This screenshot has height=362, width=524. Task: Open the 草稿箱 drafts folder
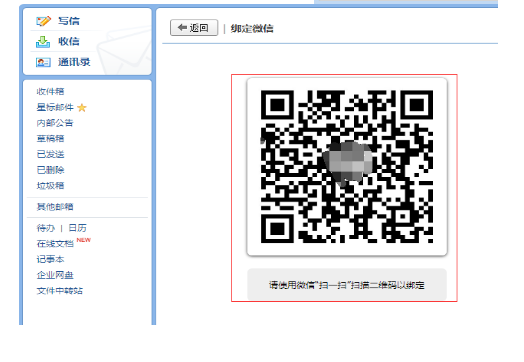pos(50,138)
